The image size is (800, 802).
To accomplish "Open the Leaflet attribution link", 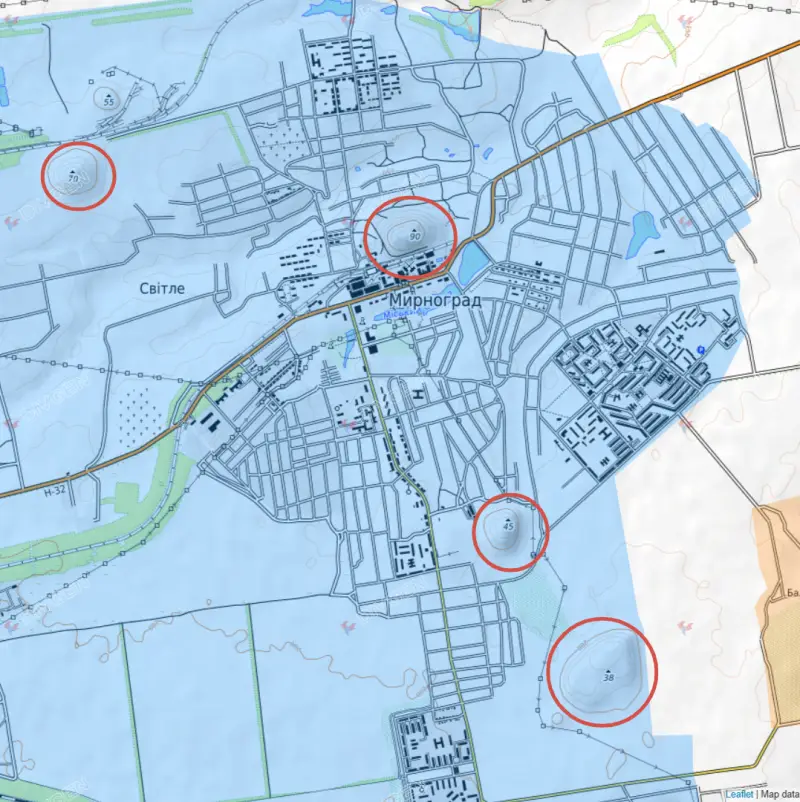I will [x=739, y=794].
